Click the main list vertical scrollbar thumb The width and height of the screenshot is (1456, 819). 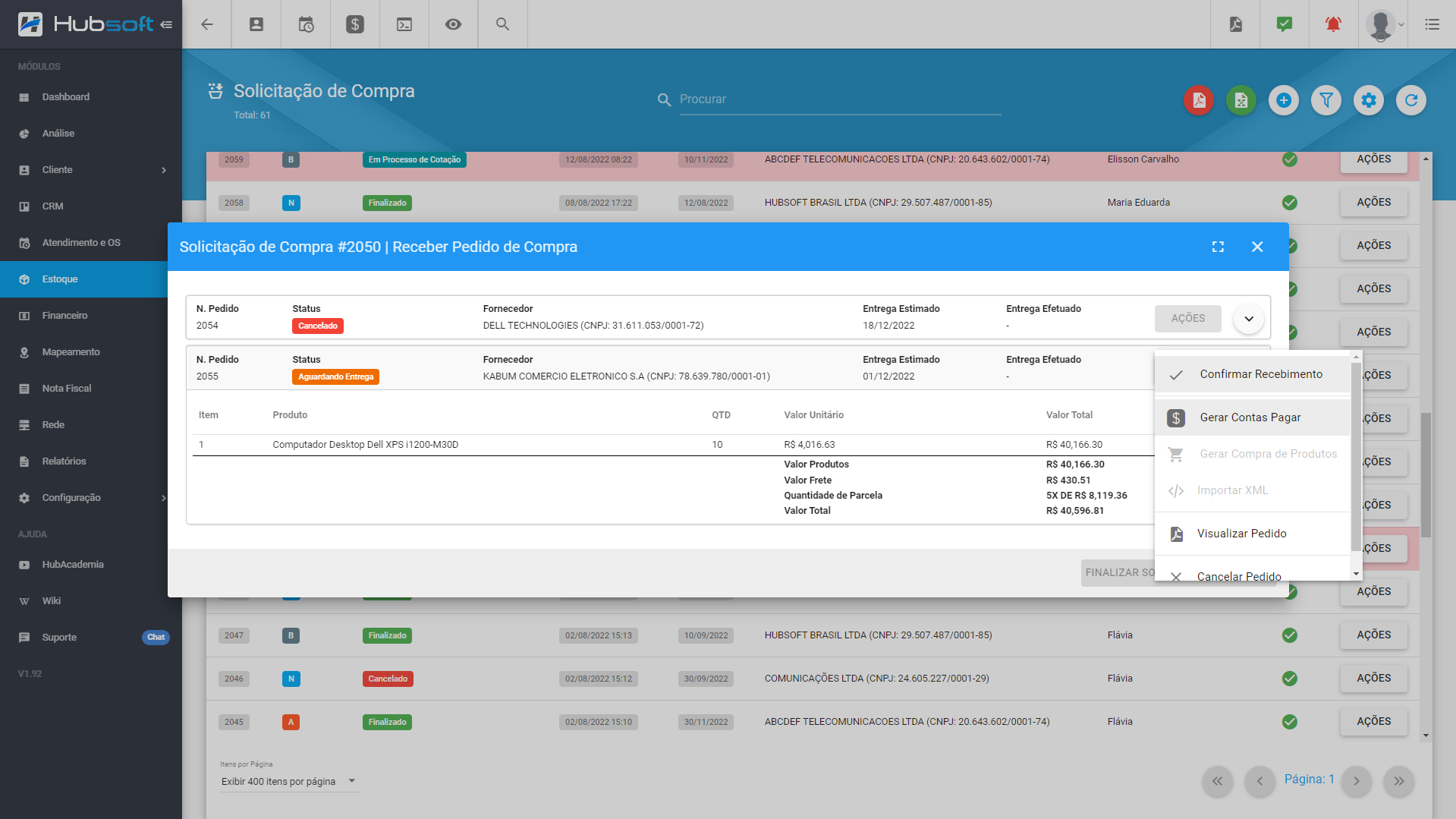1426,475
